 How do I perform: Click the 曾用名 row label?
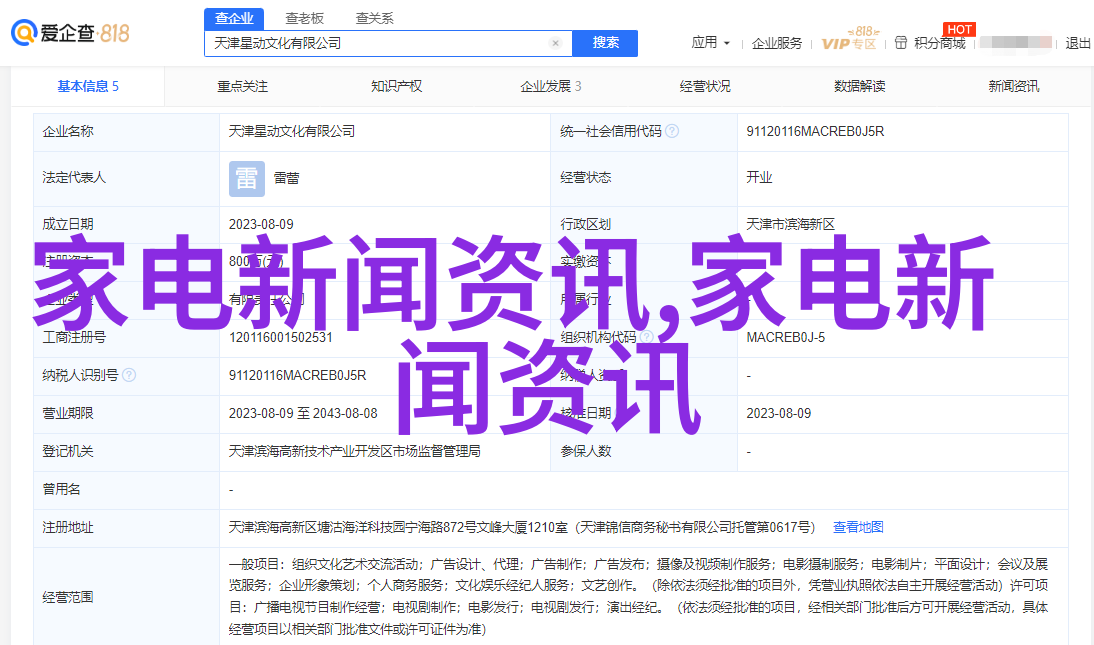click(61, 489)
